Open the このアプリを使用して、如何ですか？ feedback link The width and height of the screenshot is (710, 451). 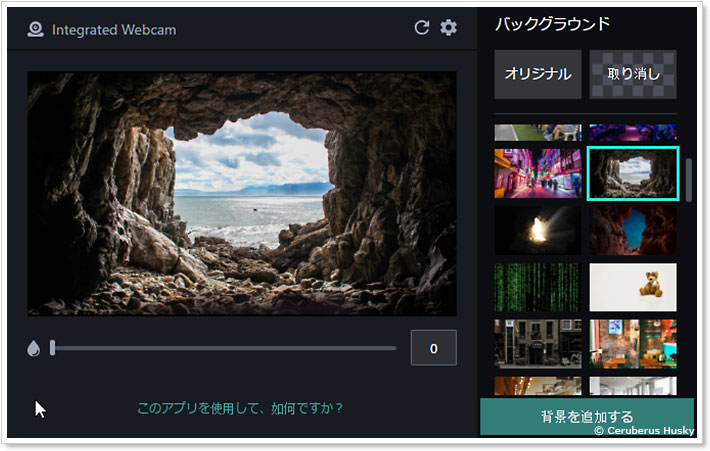coord(240,408)
